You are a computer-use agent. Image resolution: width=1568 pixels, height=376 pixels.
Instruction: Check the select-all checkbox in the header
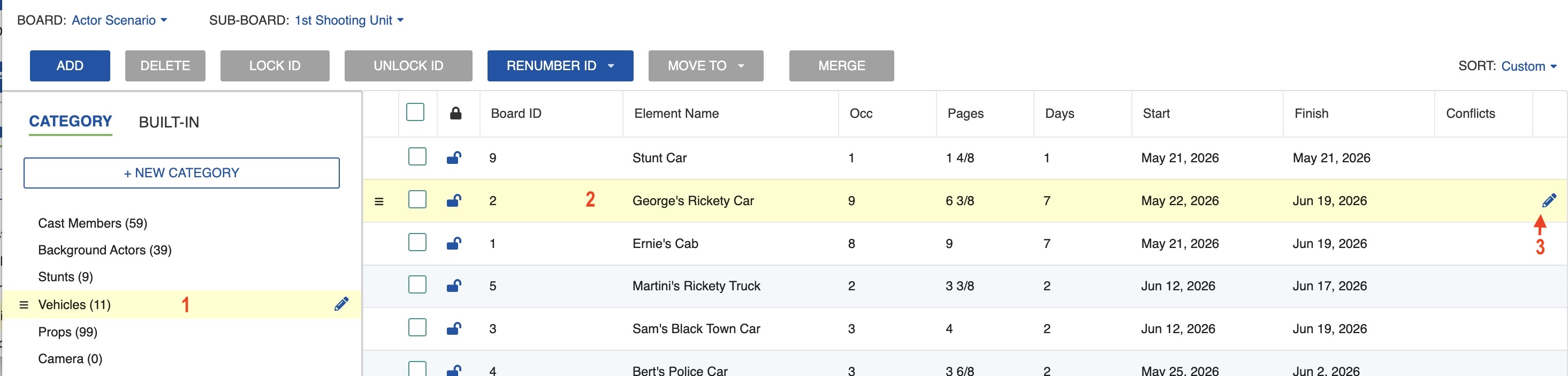coord(415,112)
